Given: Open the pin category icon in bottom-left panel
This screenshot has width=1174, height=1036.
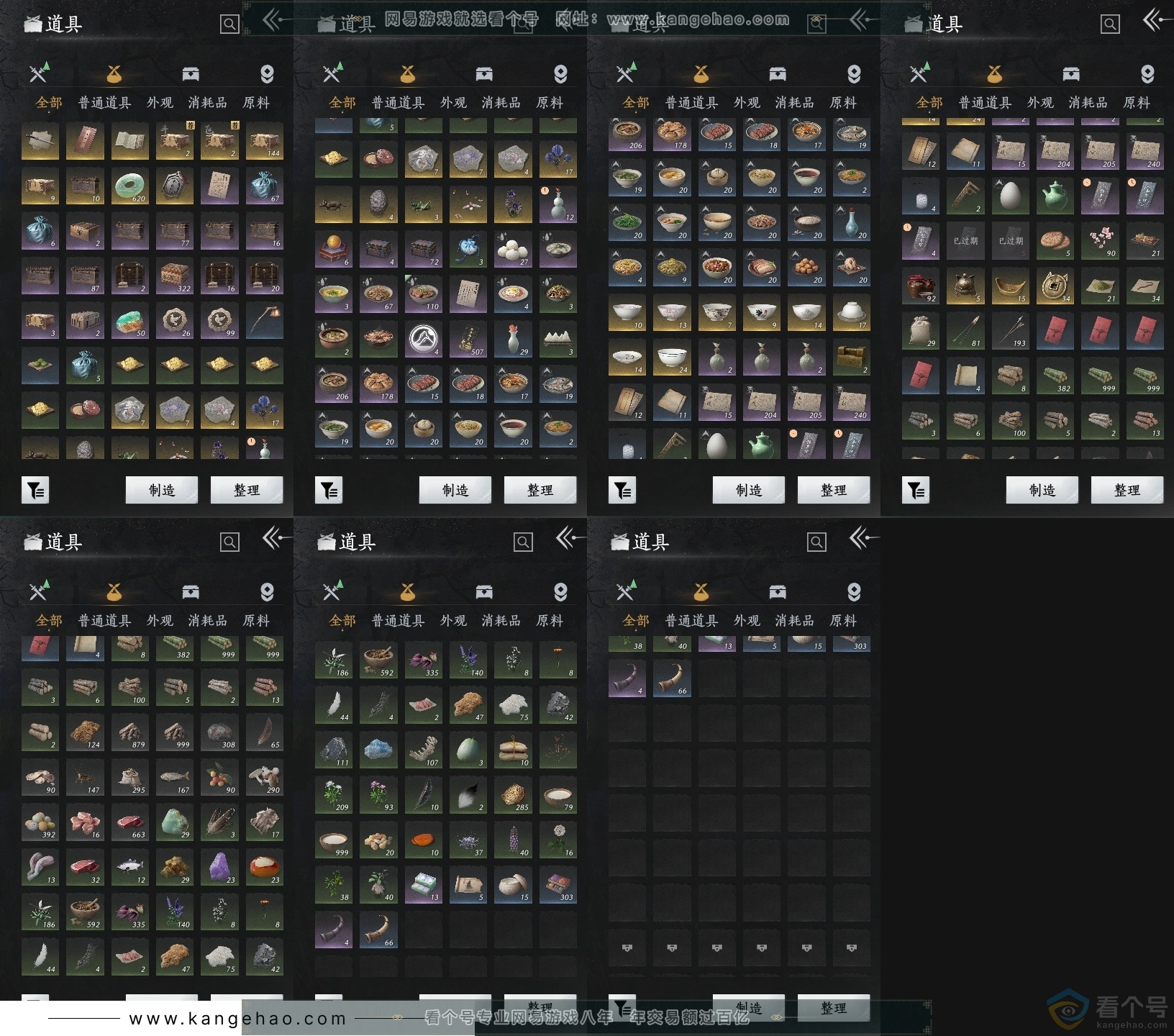Looking at the screenshot, I should click(x=267, y=592).
